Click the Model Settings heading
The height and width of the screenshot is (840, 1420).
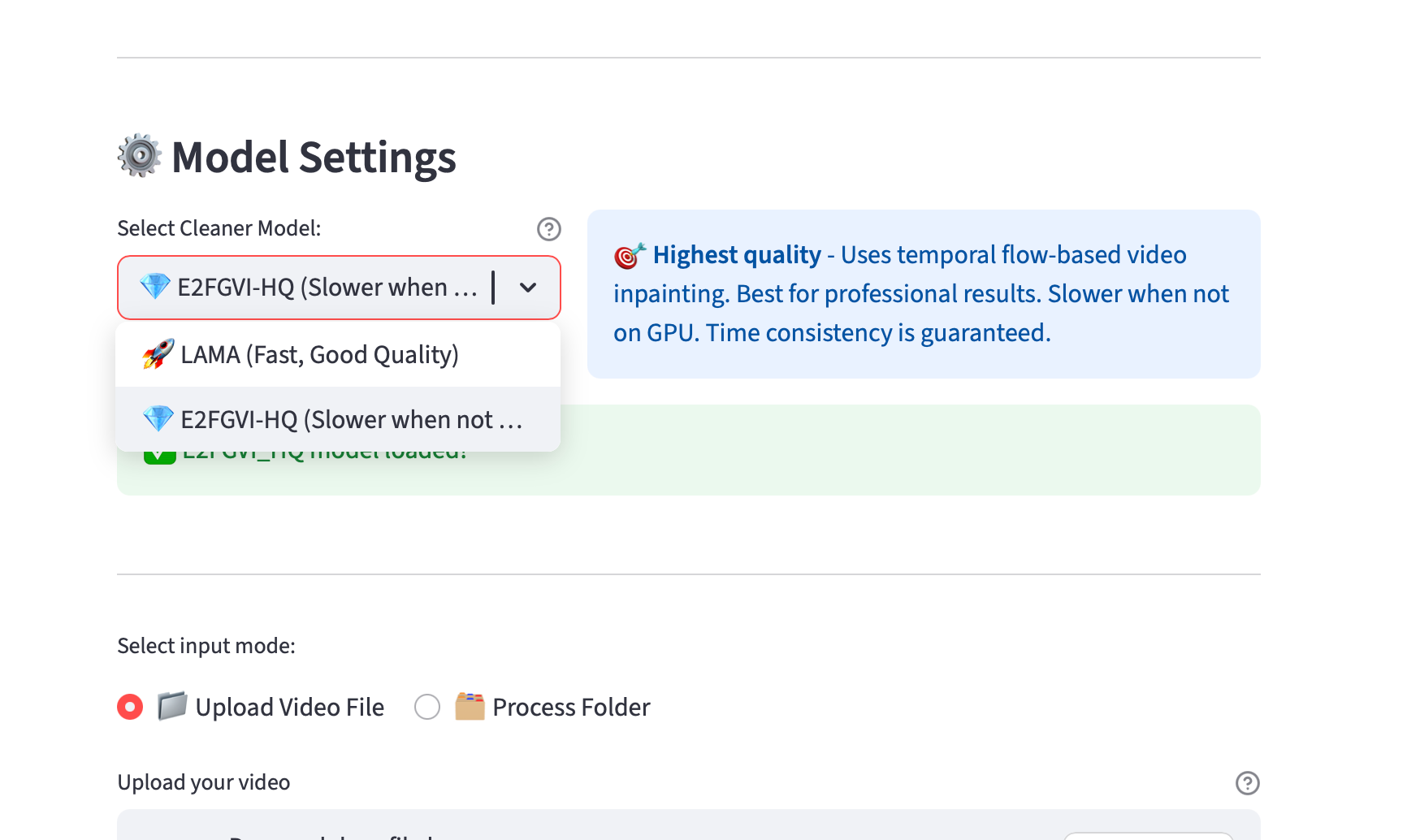coord(314,157)
